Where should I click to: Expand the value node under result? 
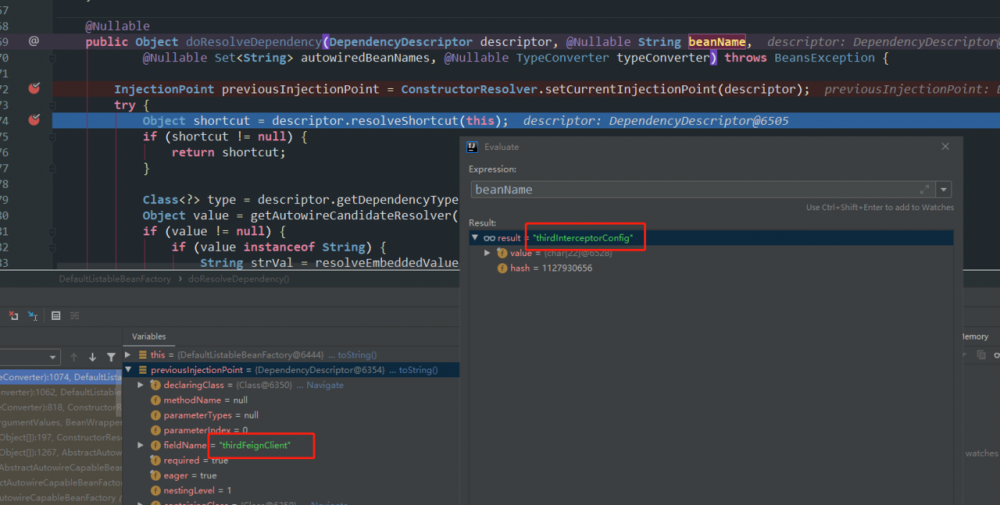click(x=487, y=253)
